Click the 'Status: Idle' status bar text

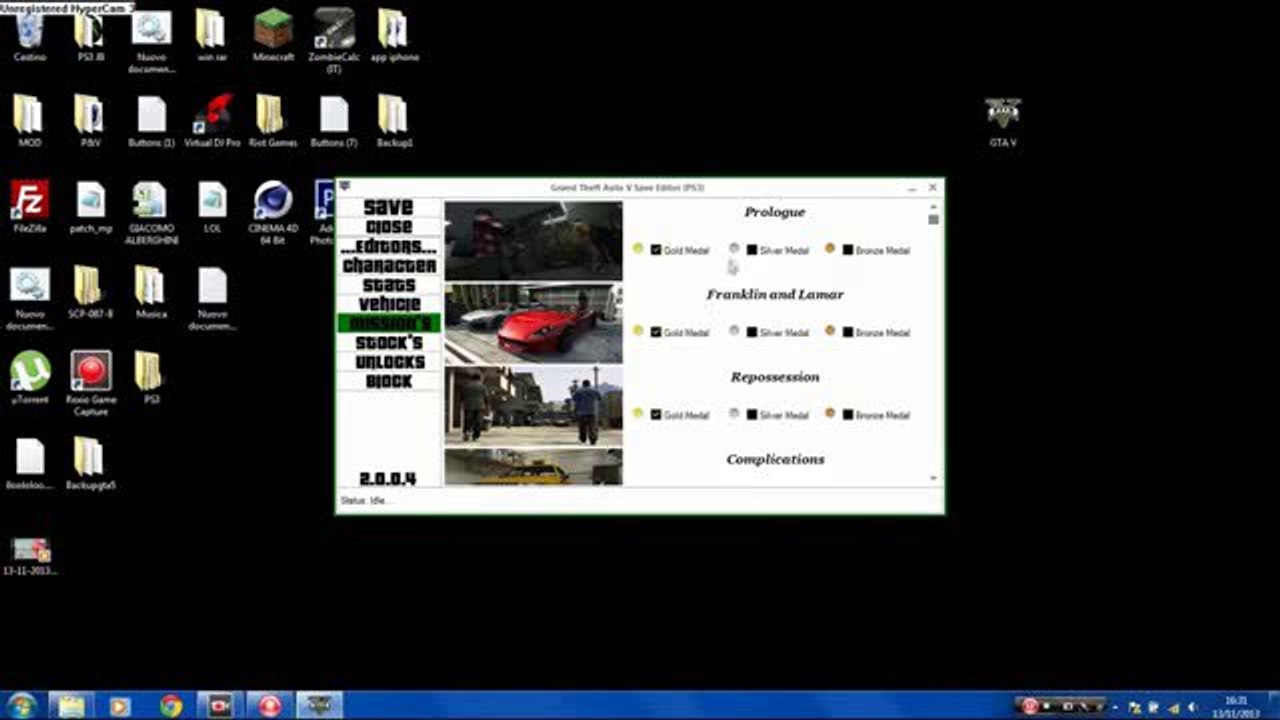(364, 500)
